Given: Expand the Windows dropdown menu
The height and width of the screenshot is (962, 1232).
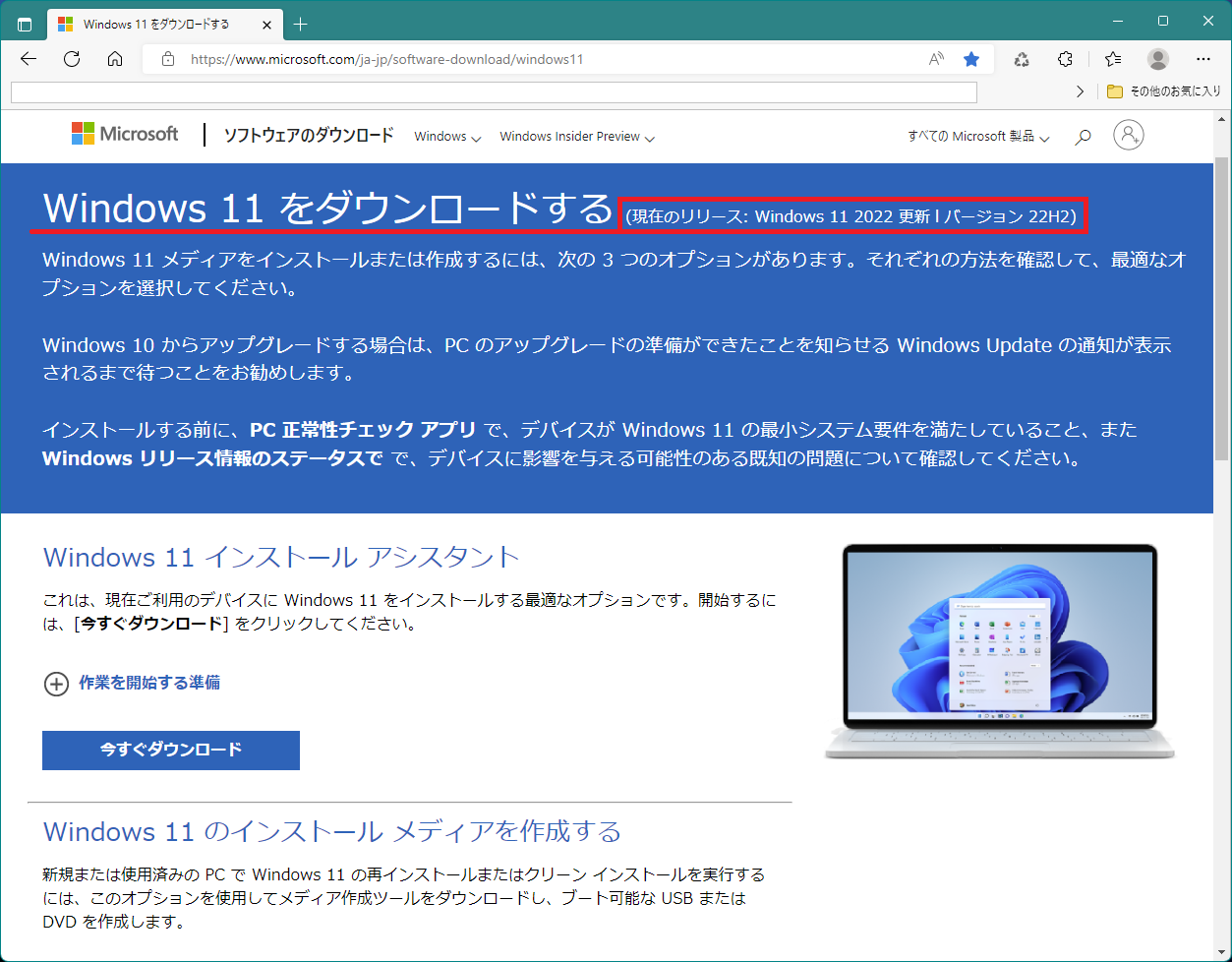Looking at the screenshot, I should 446,137.
